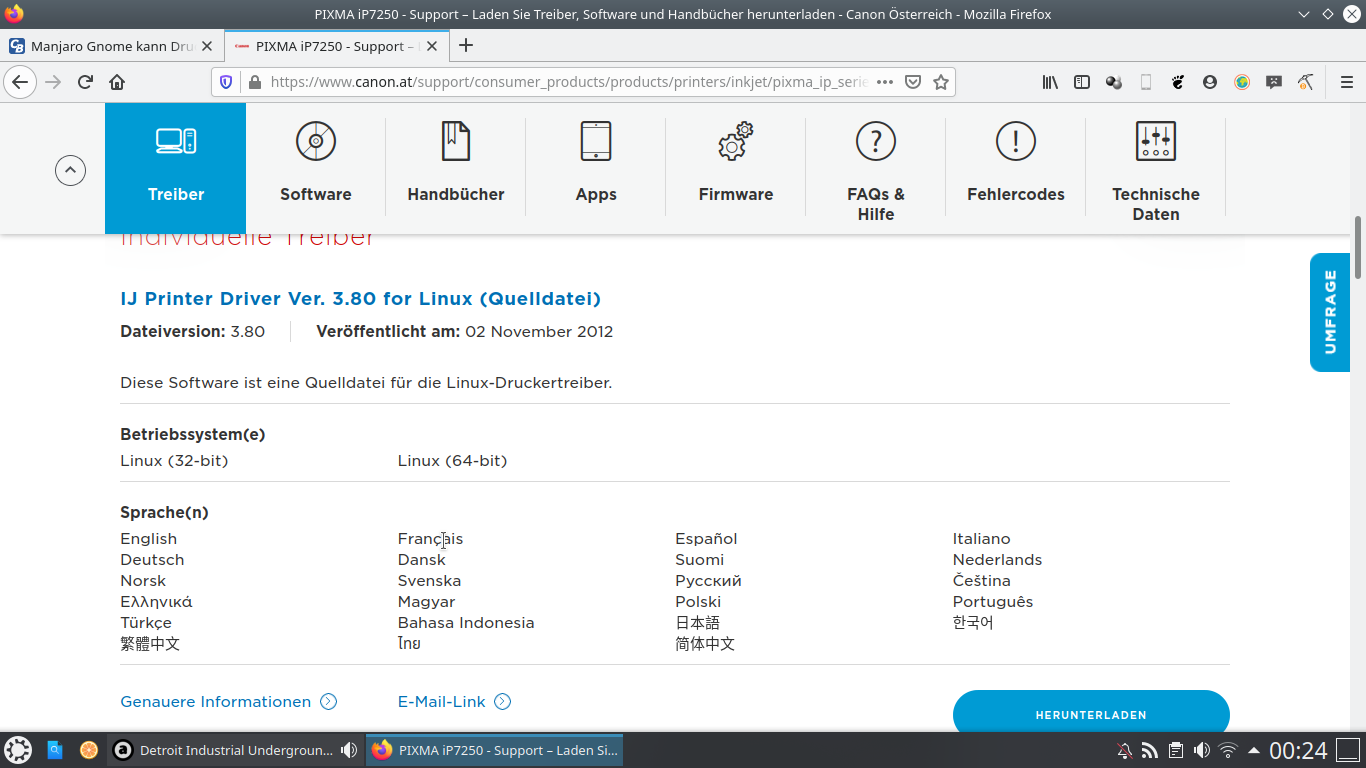1366x768 pixels.
Task: Open the Fehlercodes tab
Action: [1016, 168]
